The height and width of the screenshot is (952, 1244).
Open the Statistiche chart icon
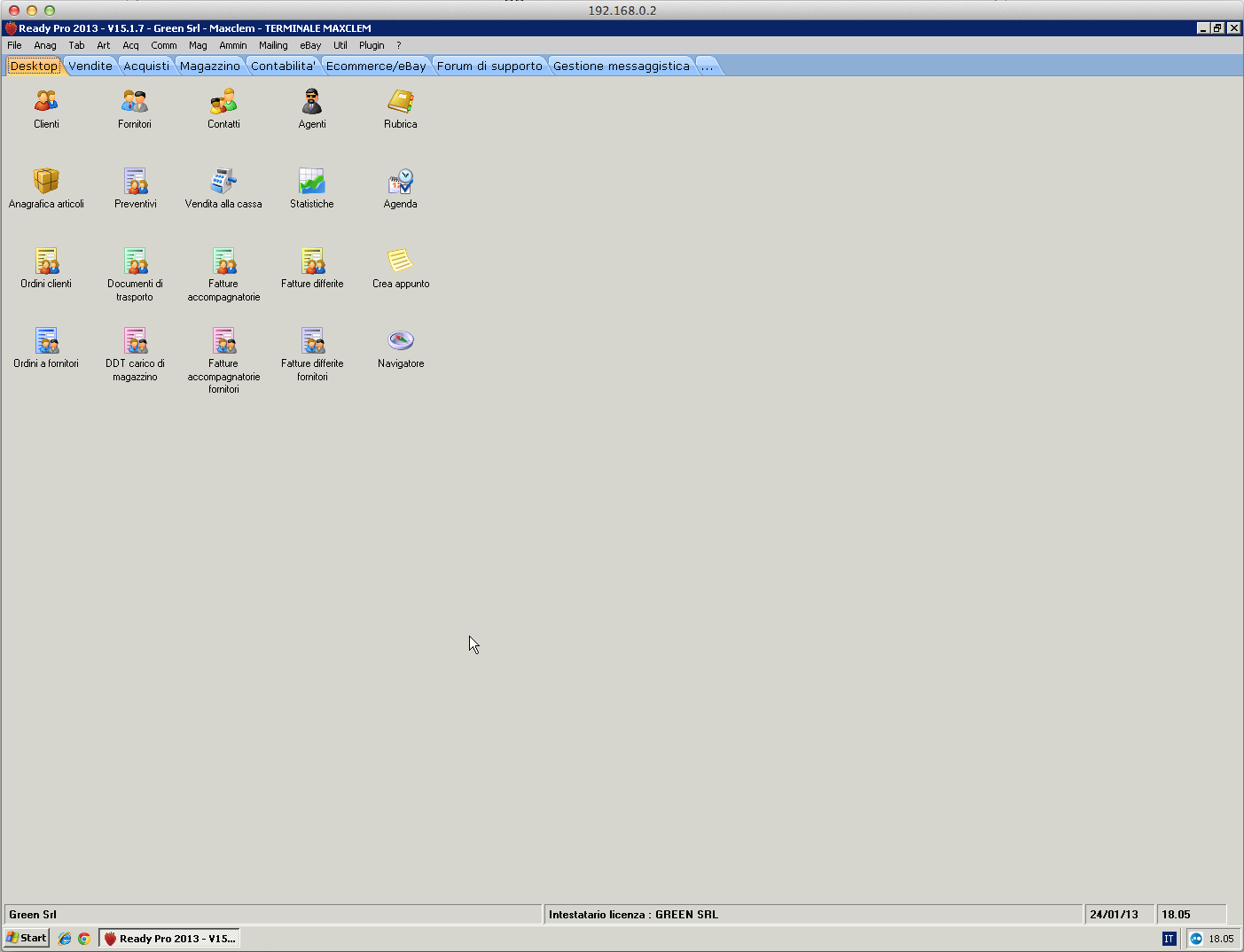312,181
